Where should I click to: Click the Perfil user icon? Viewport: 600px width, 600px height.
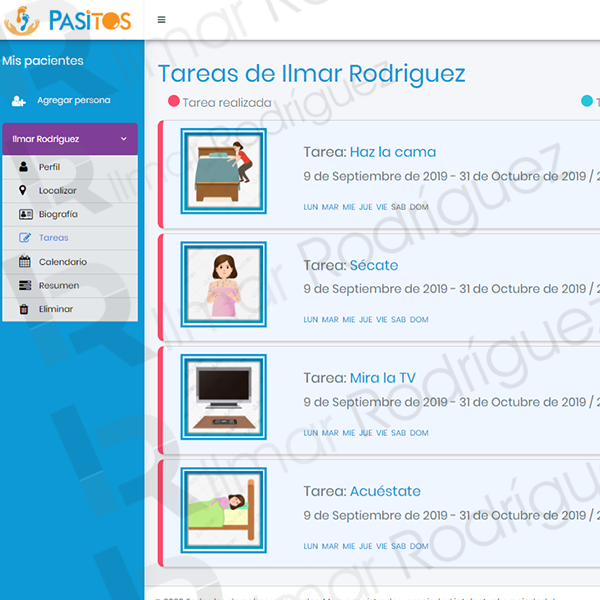click(24, 167)
